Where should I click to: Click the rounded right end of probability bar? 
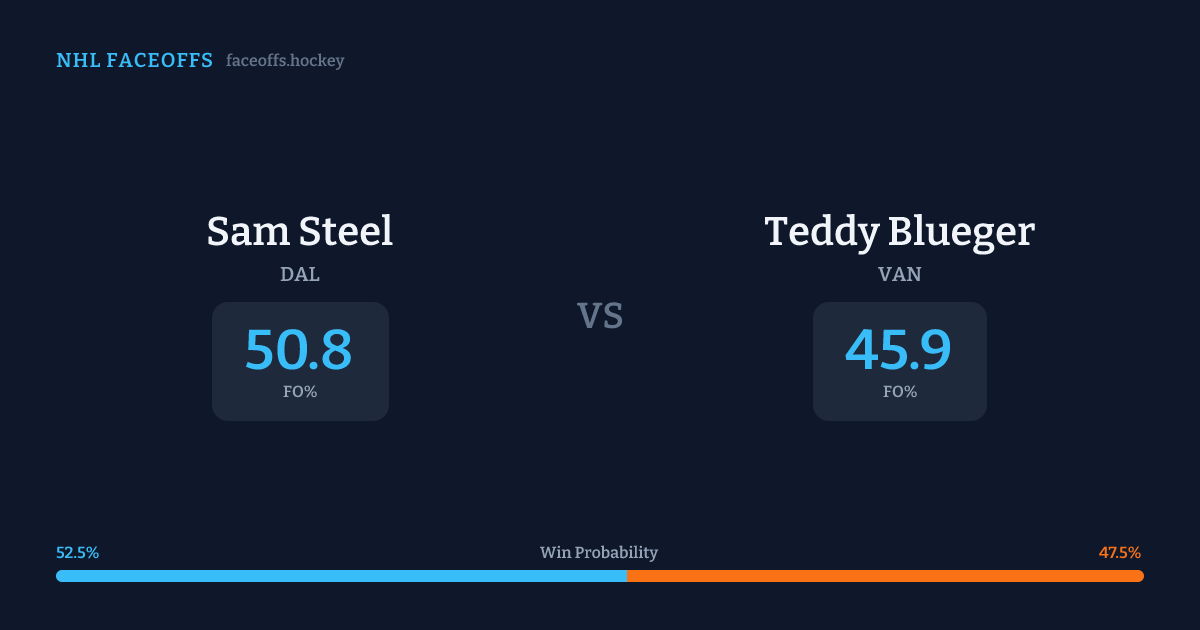pos(1139,576)
